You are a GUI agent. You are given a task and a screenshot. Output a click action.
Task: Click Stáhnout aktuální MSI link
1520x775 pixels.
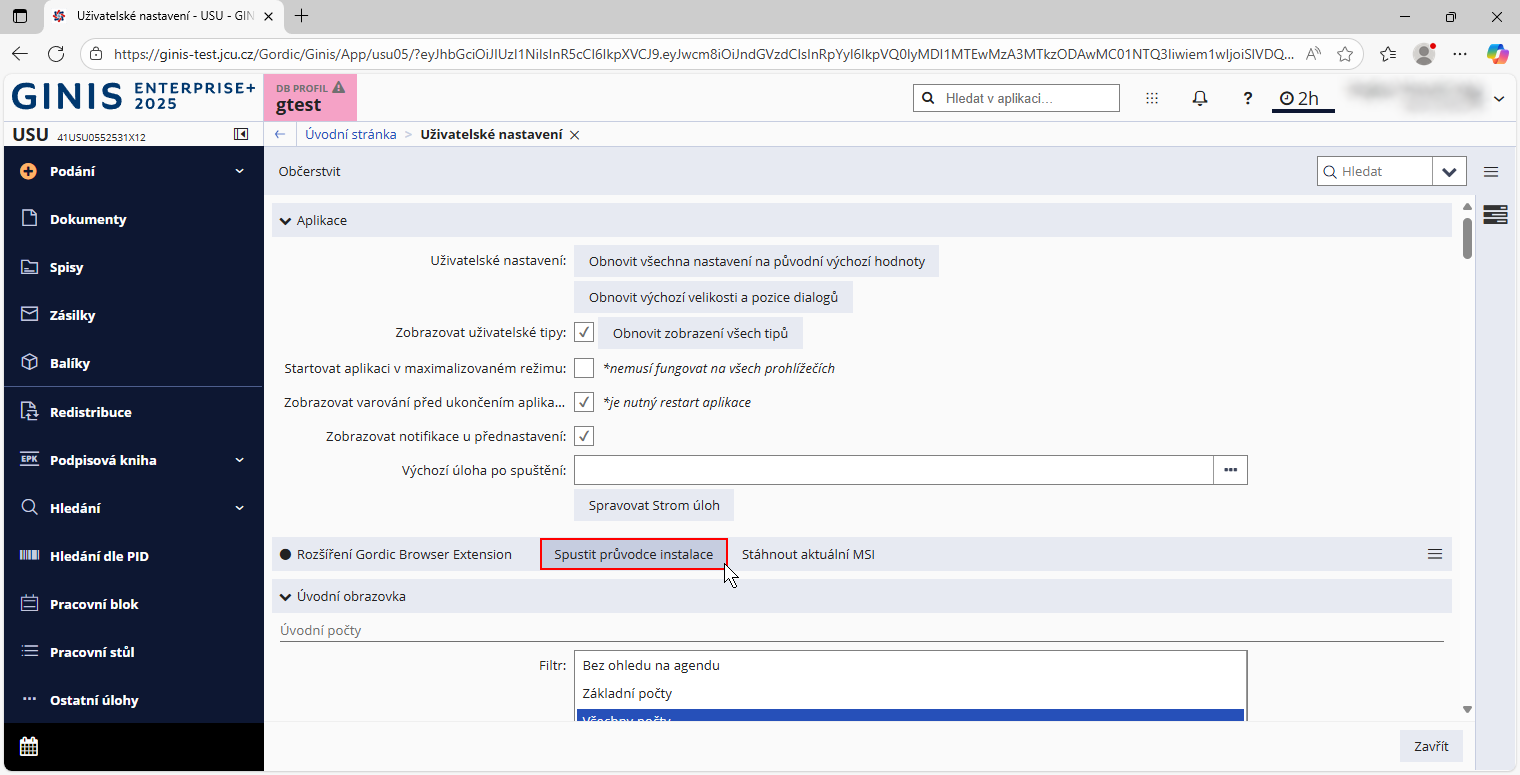808,554
